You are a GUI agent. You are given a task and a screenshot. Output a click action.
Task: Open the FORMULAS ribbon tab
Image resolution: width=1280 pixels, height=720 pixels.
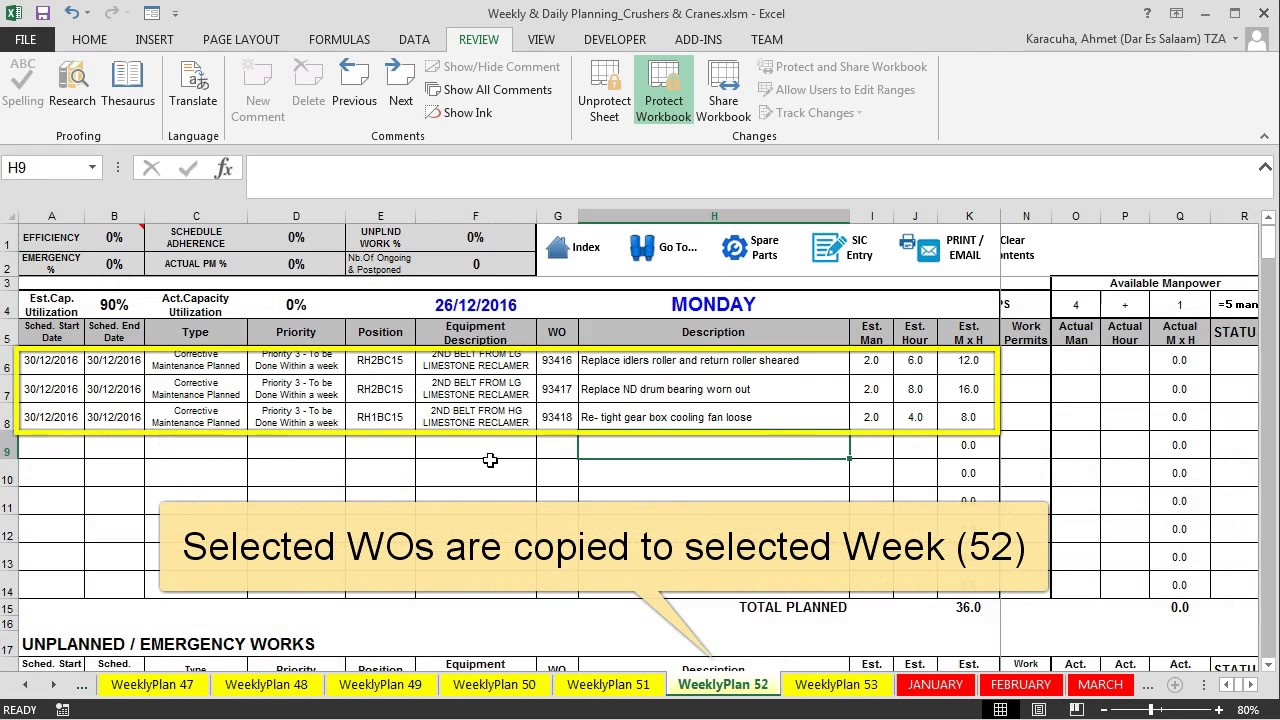click(x=339, y=39)
